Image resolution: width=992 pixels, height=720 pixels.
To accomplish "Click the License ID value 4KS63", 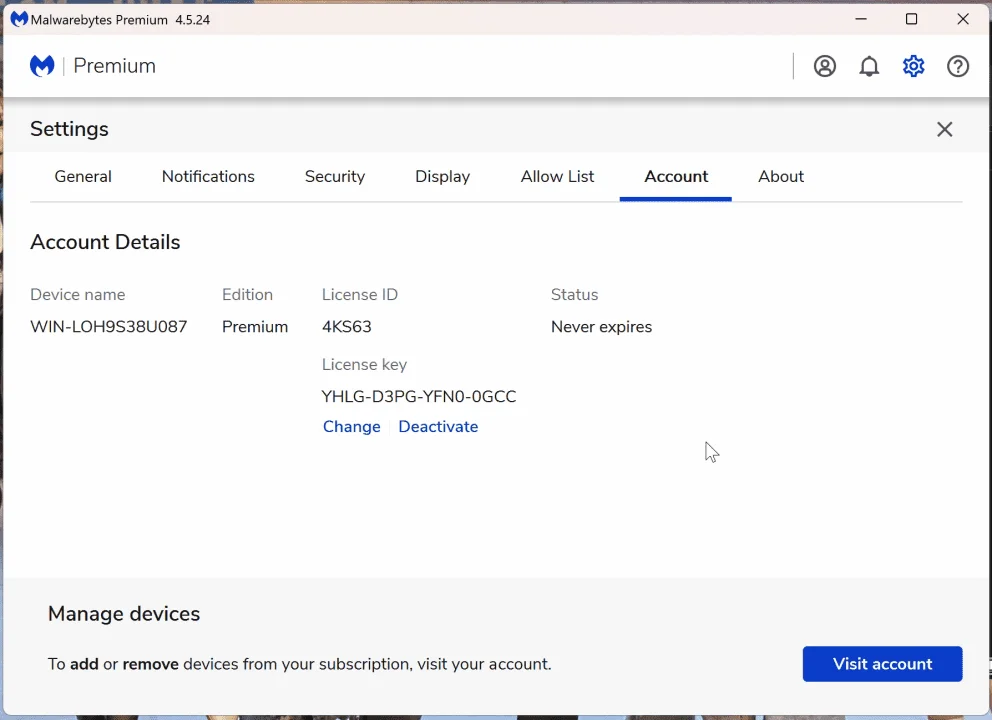I will pyautogui.click(x=346, y=326).
